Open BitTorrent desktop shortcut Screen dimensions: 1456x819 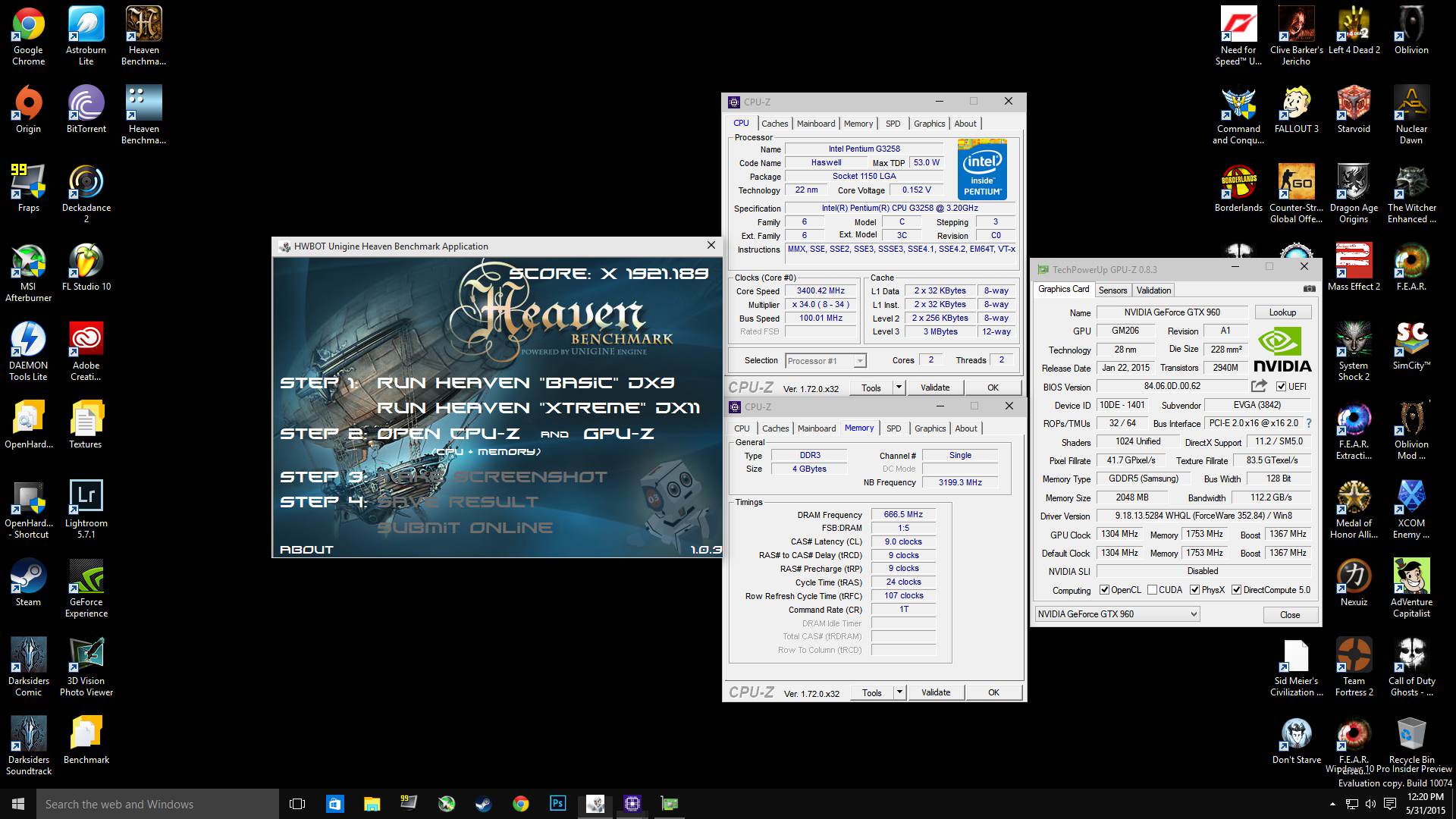[x=86, y=110]
